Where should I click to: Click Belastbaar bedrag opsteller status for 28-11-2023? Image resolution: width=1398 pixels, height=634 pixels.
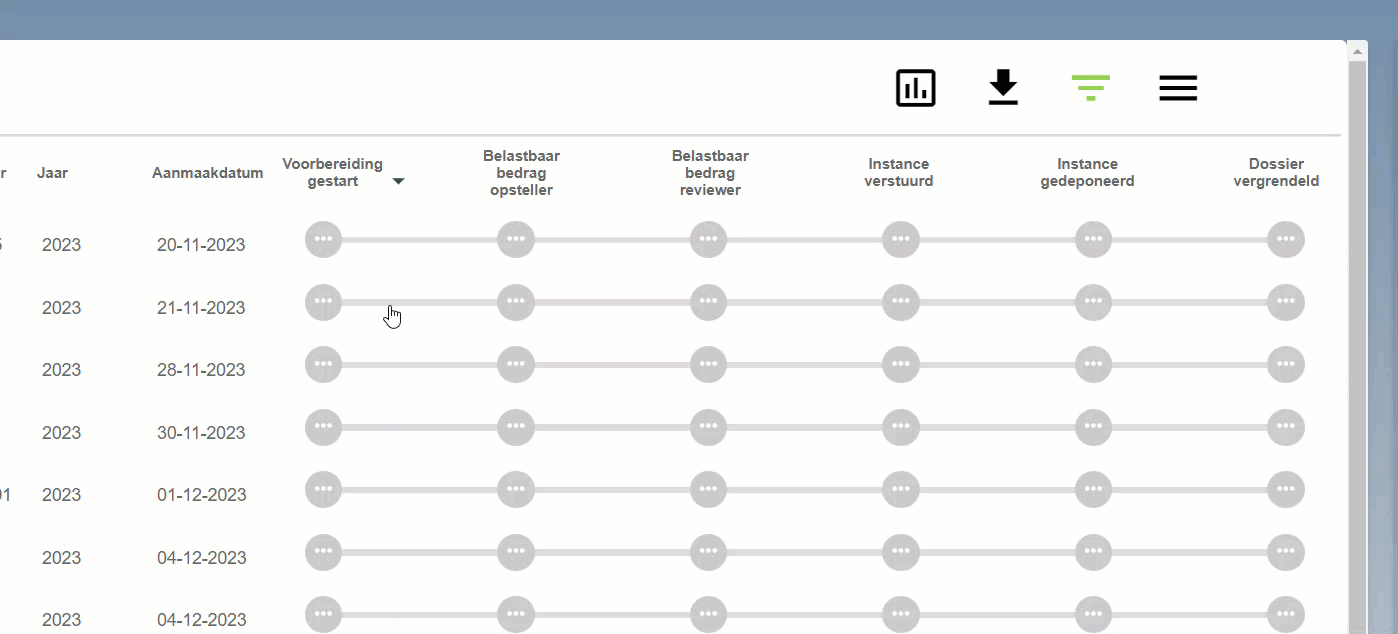[516, 365]
